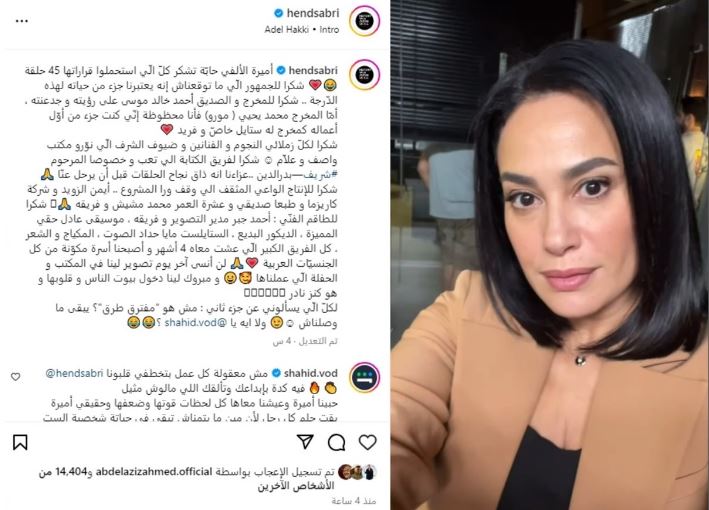Open the three-dots more options menu
Screen dimensions: 709x510
22,21
